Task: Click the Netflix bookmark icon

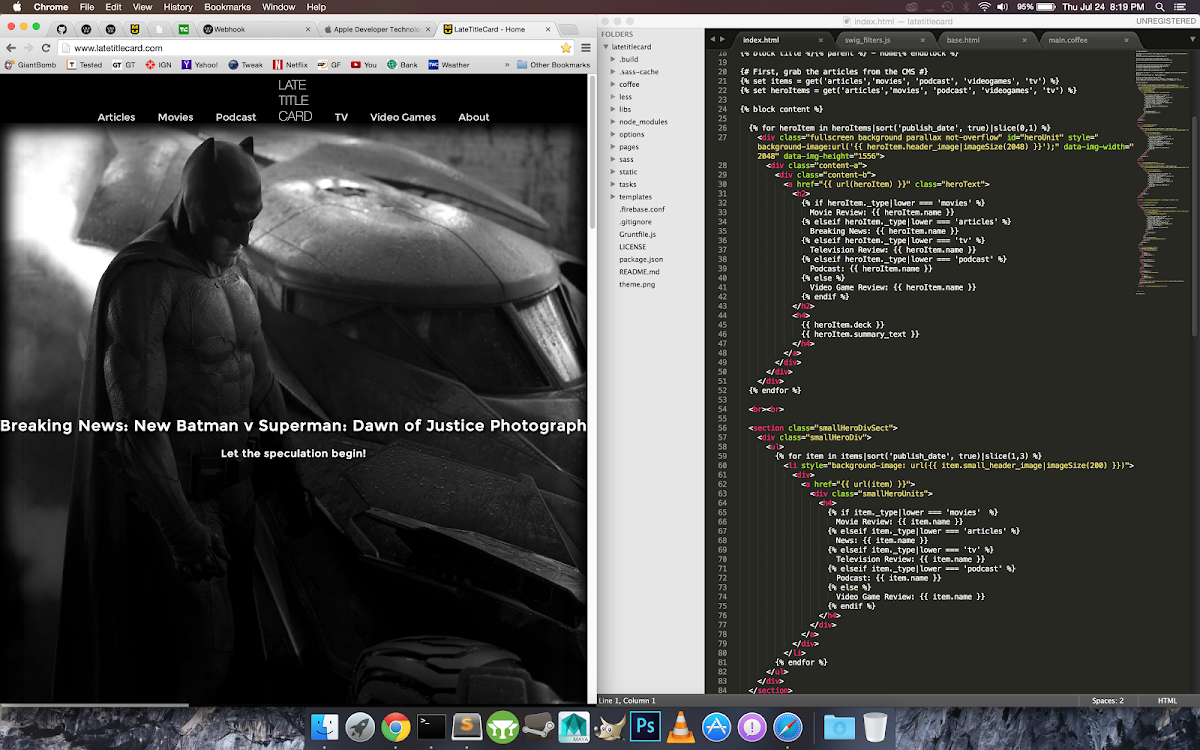Action: point(277,65)
